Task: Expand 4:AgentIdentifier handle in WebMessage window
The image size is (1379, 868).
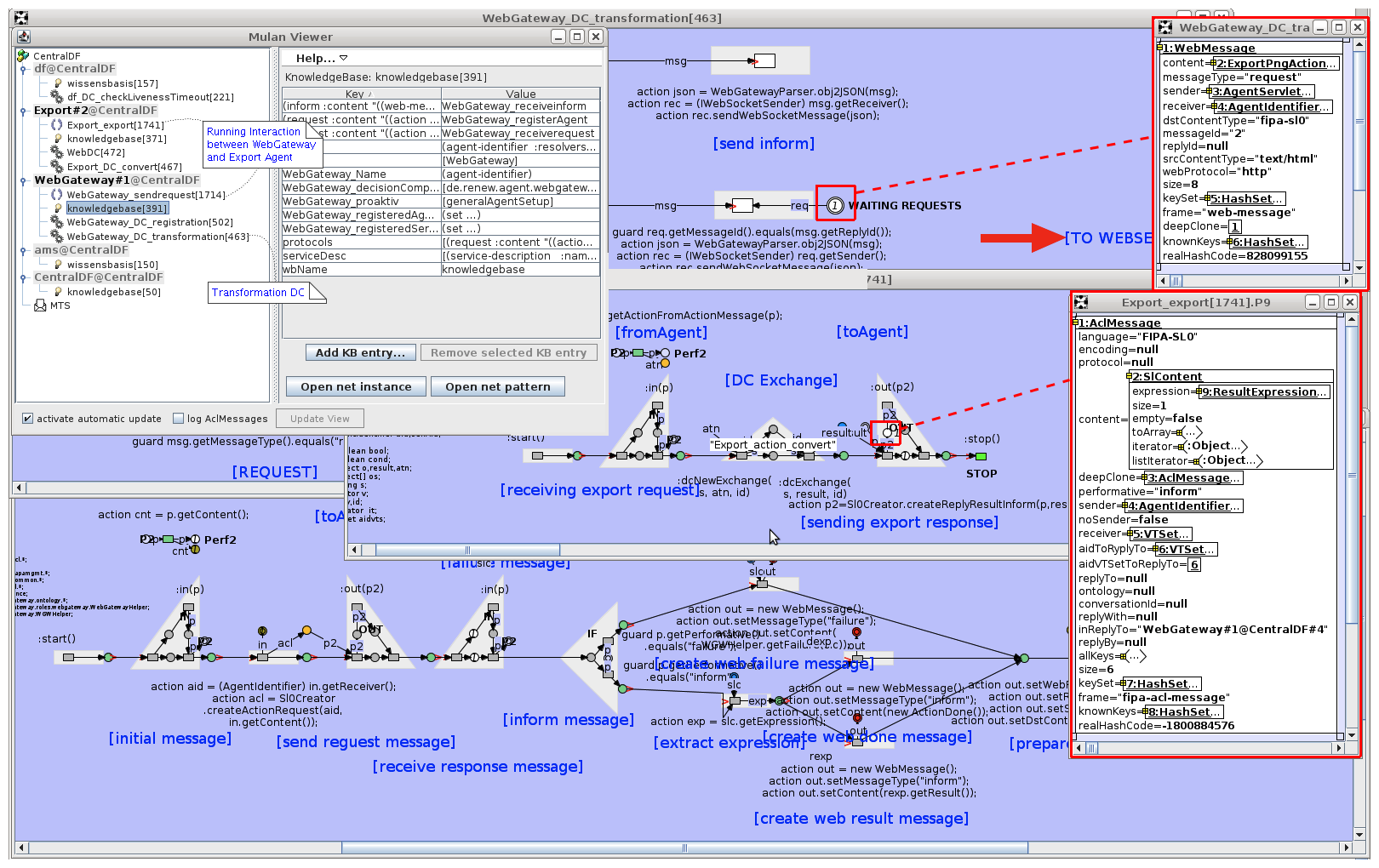Action: point(1212,106)
